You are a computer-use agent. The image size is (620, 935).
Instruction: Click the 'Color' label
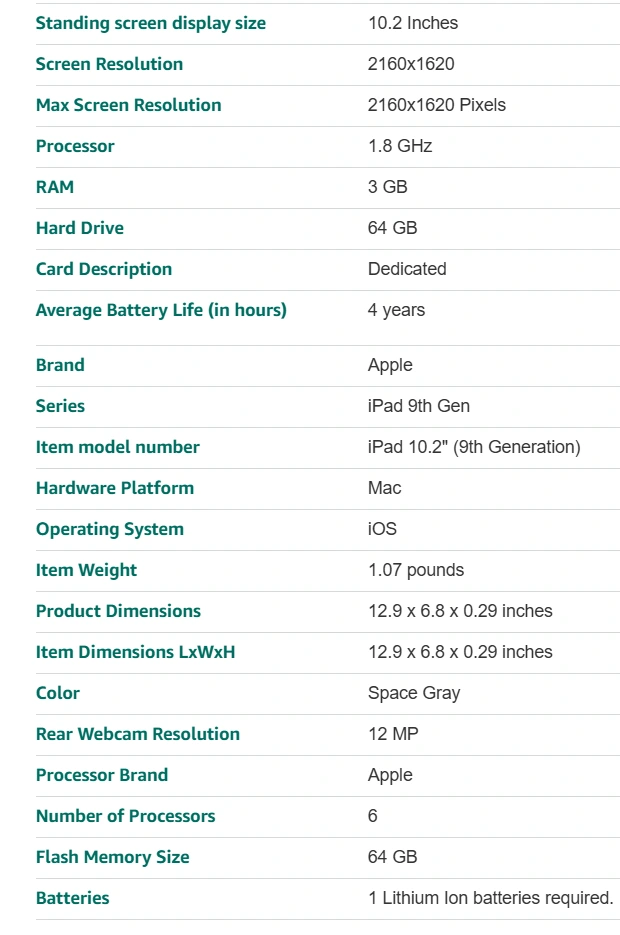tap(58, 693)
